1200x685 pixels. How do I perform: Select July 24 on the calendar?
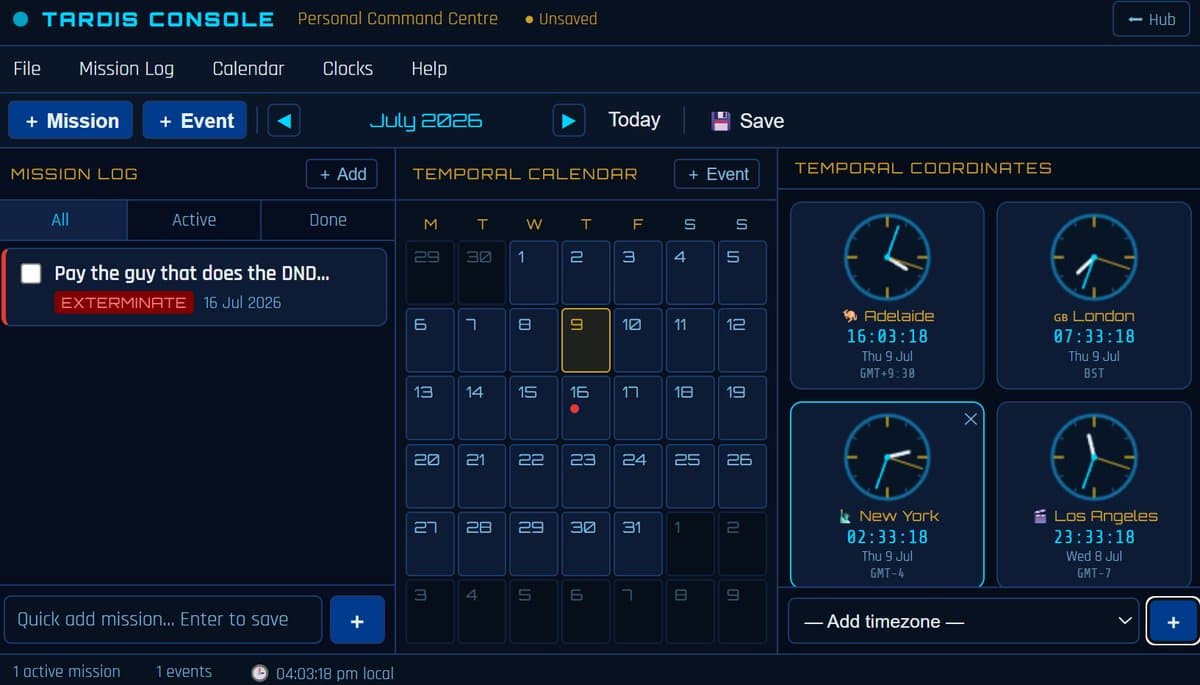click(x=638, y=476)
